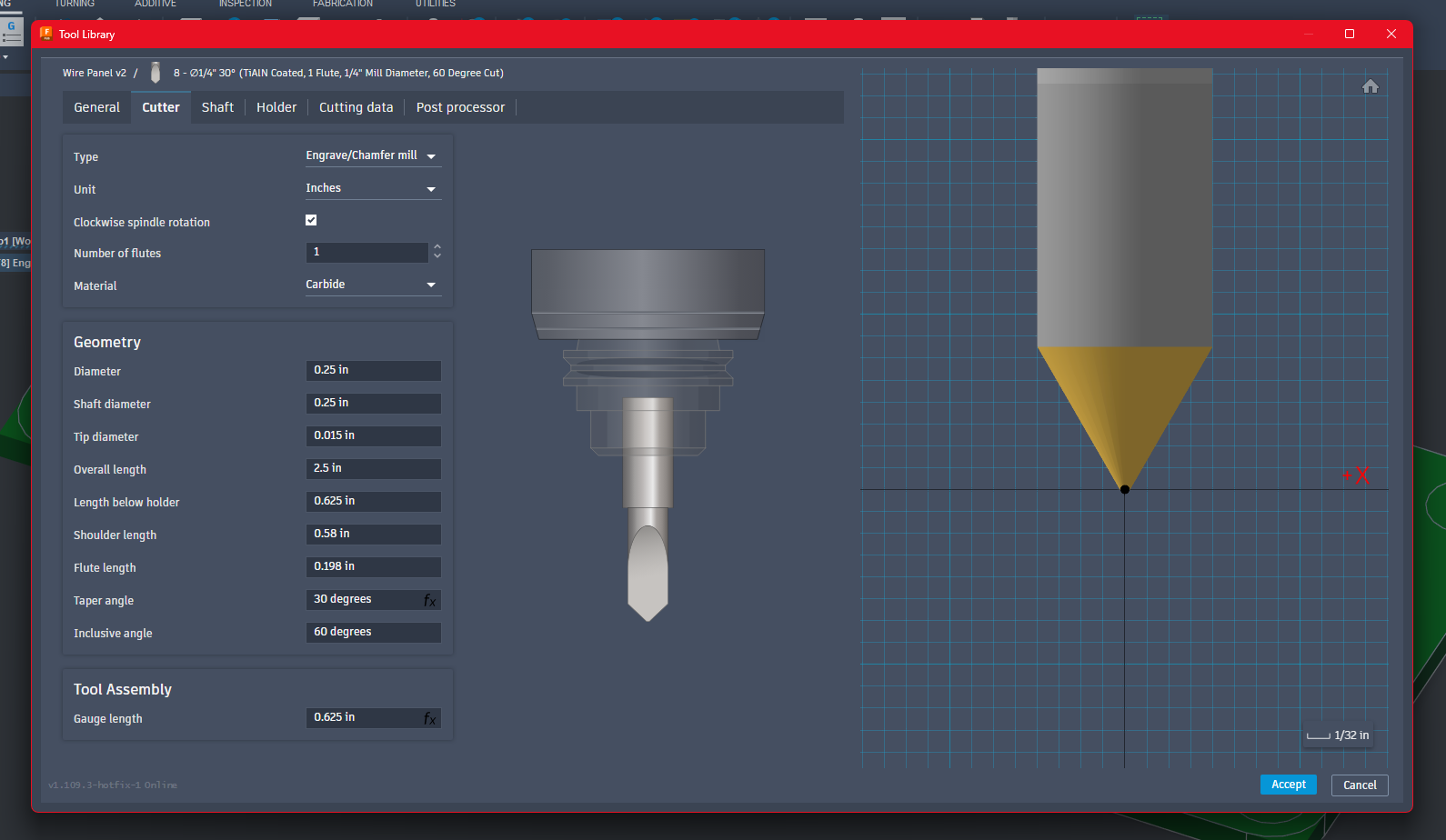The height and width of the screenshot is (840, 1446).
Task: Edit the Flute length field
Action: coord(373,566)
